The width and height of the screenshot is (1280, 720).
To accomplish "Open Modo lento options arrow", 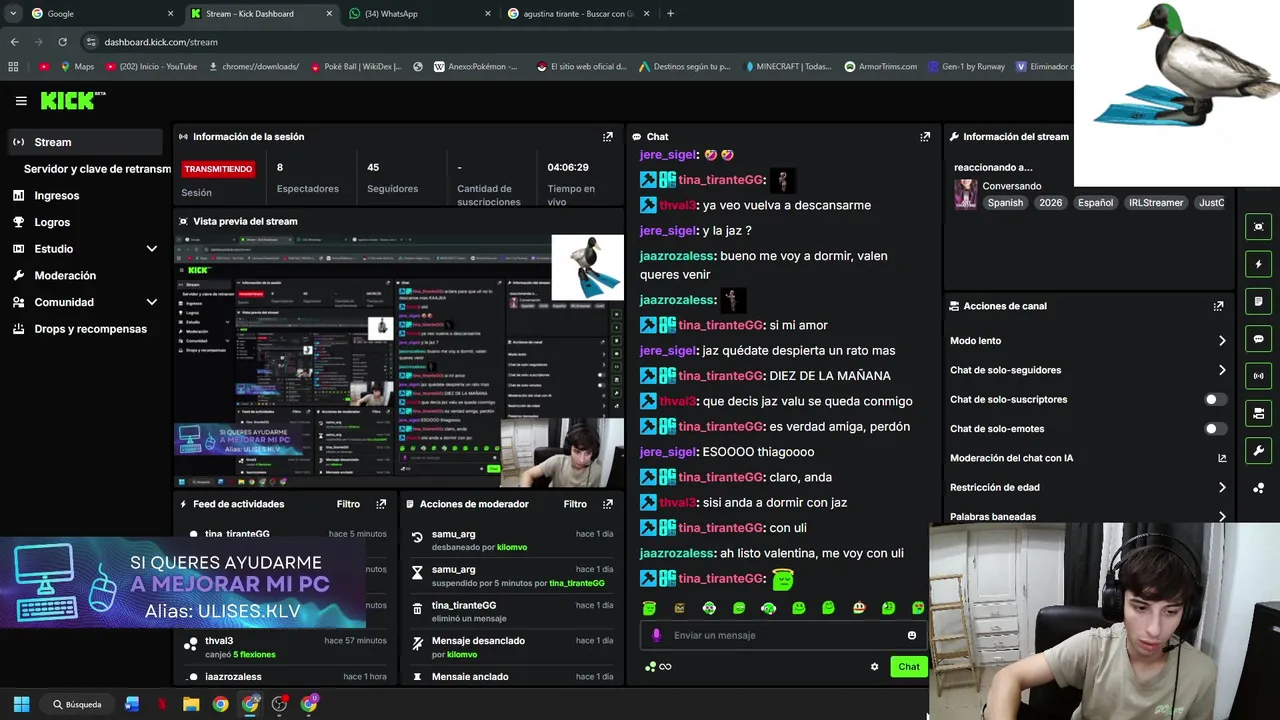I will tap(1221, 341).
